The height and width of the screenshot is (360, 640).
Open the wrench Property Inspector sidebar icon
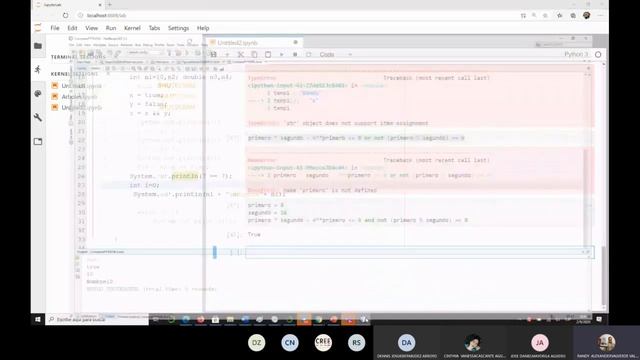tap(38, 118)
